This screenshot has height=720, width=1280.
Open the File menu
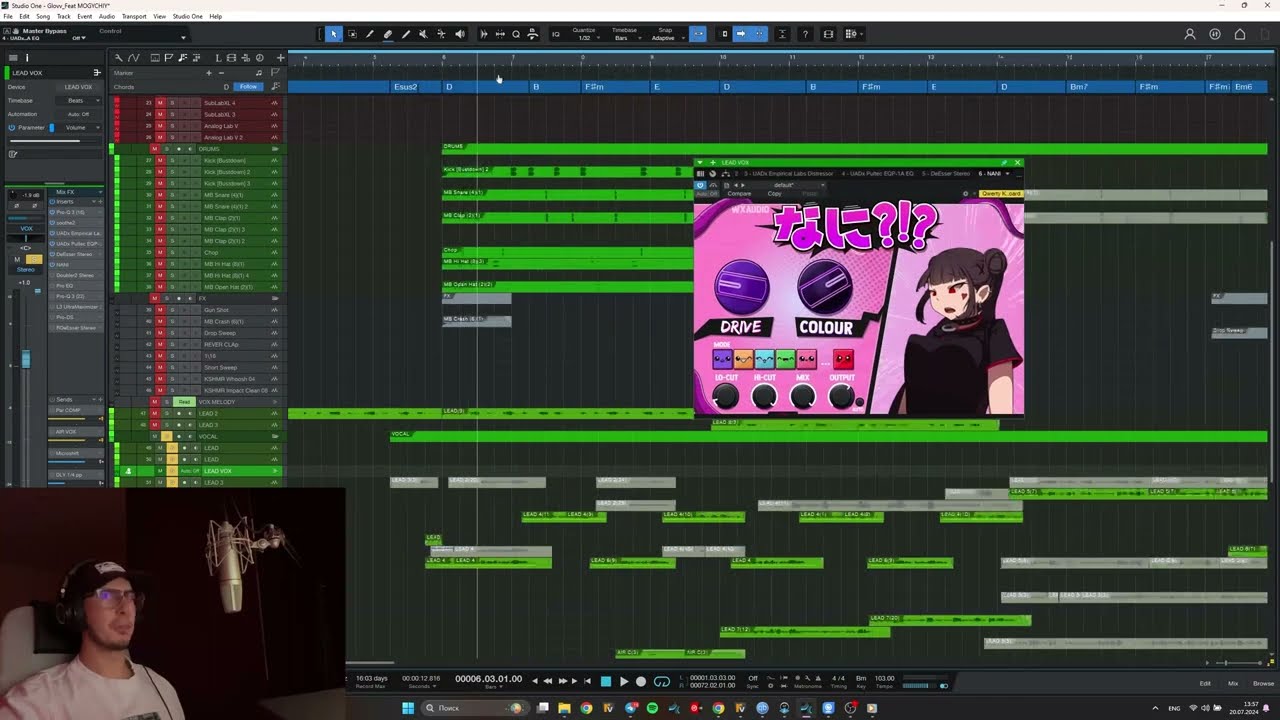click(8, 17)
